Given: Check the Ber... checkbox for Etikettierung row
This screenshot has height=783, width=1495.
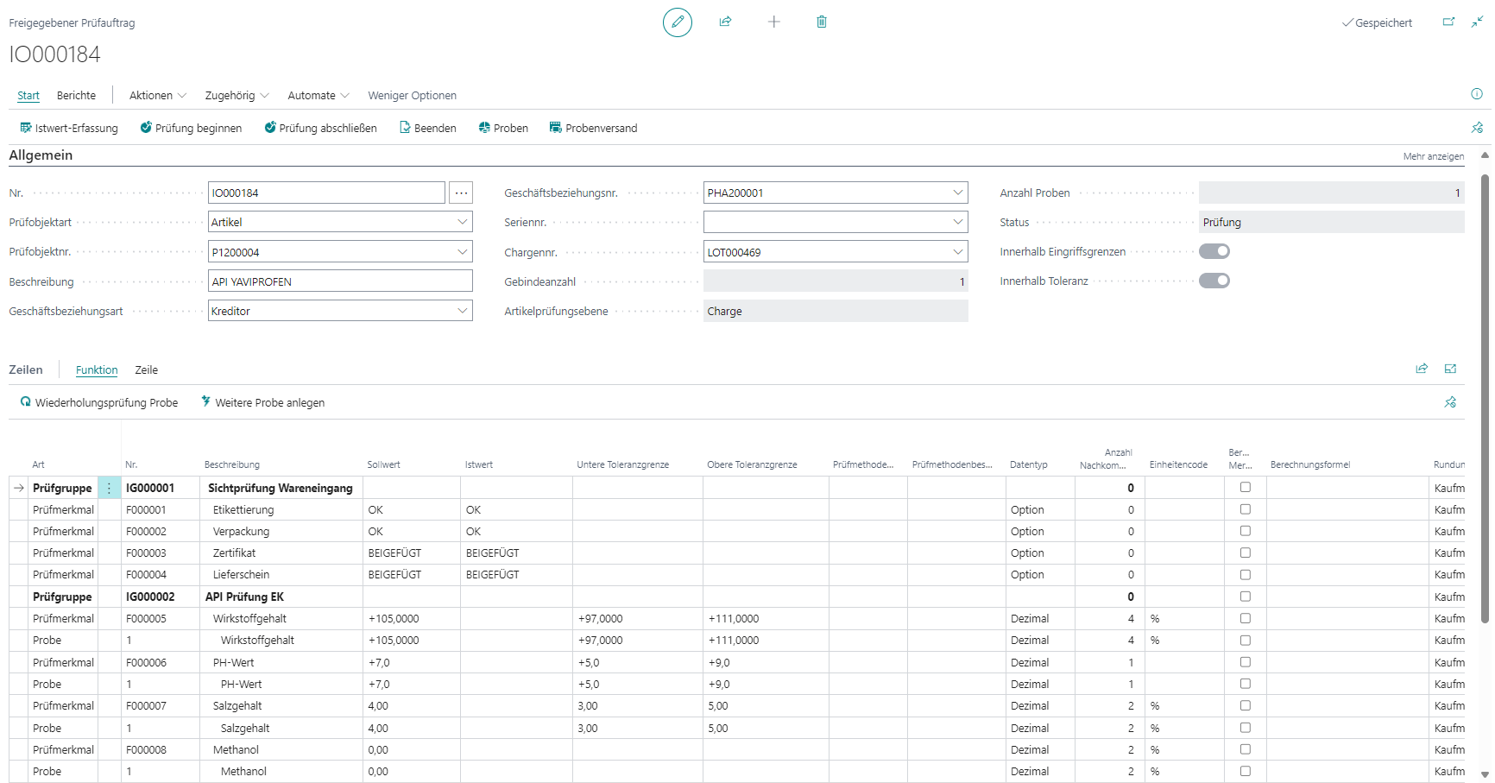Looking at the screenshot, I should [1245, 510].
